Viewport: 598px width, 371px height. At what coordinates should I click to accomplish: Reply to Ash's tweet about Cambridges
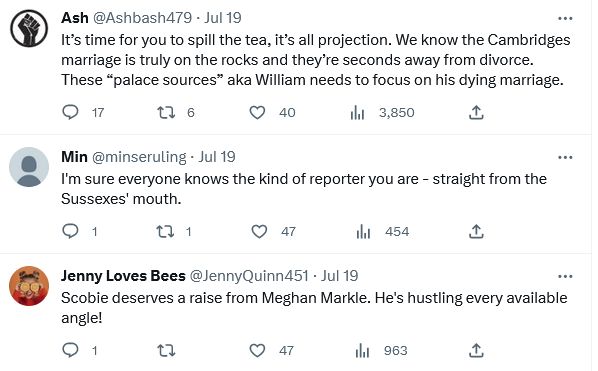point(71,112)
